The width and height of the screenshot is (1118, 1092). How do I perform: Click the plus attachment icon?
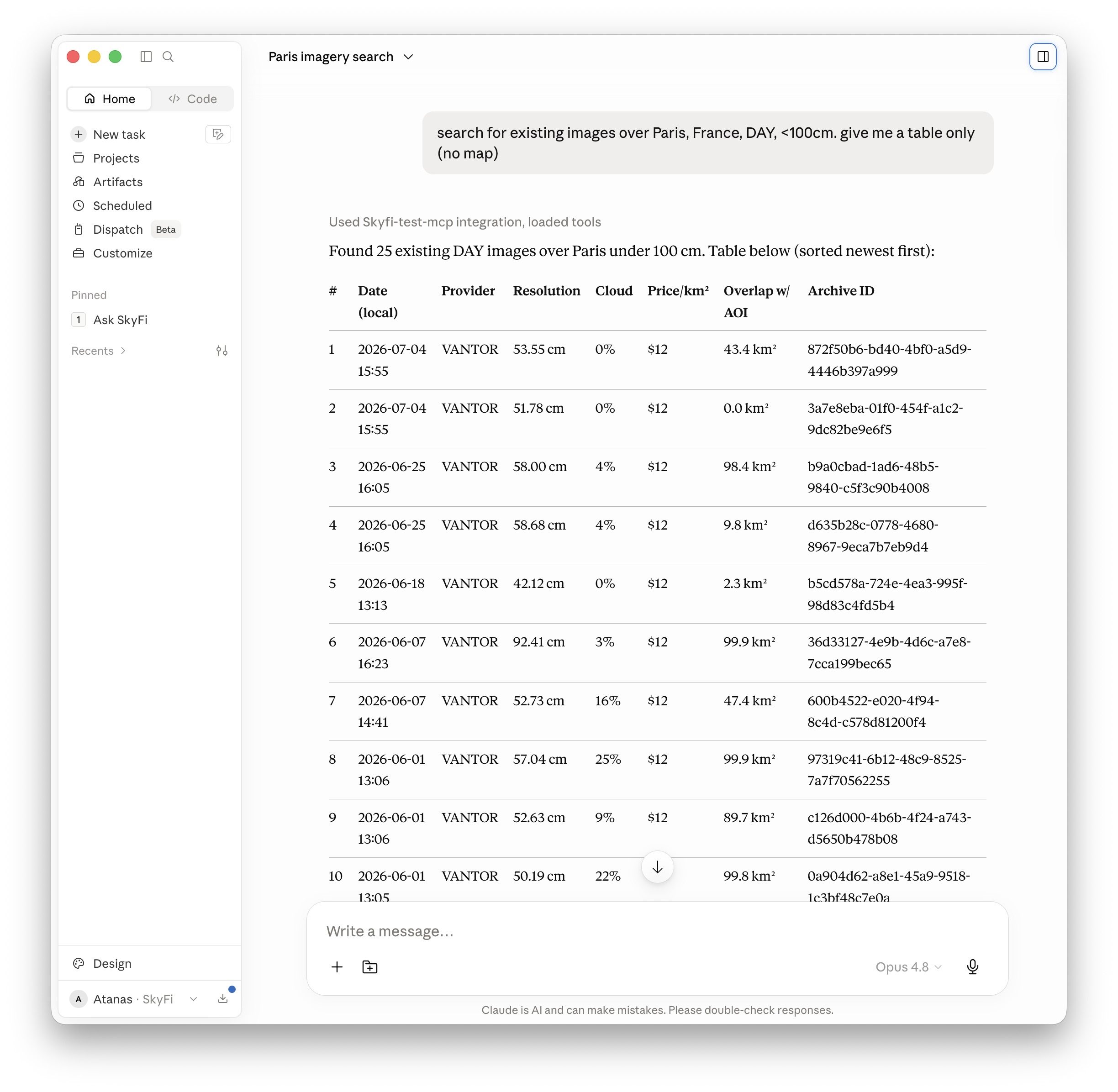(x=337, y=966)
